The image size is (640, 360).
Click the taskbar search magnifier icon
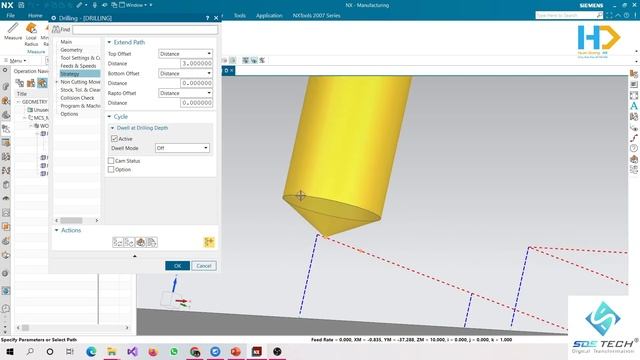[30, 351]
